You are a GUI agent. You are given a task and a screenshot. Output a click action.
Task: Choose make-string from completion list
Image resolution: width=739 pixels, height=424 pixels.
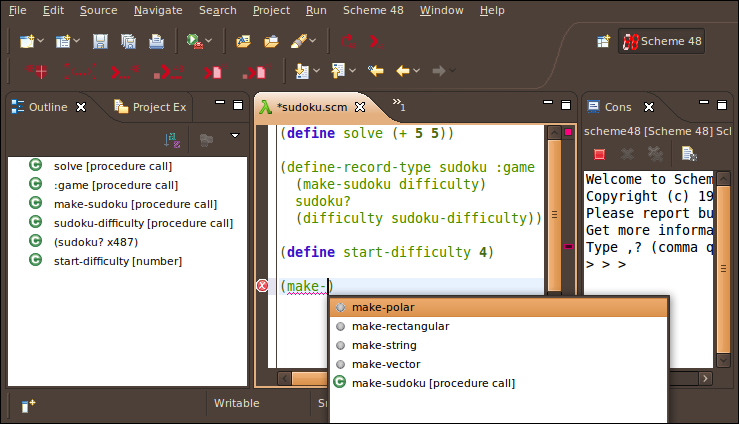pyautogui.click(x=499, y=345)
